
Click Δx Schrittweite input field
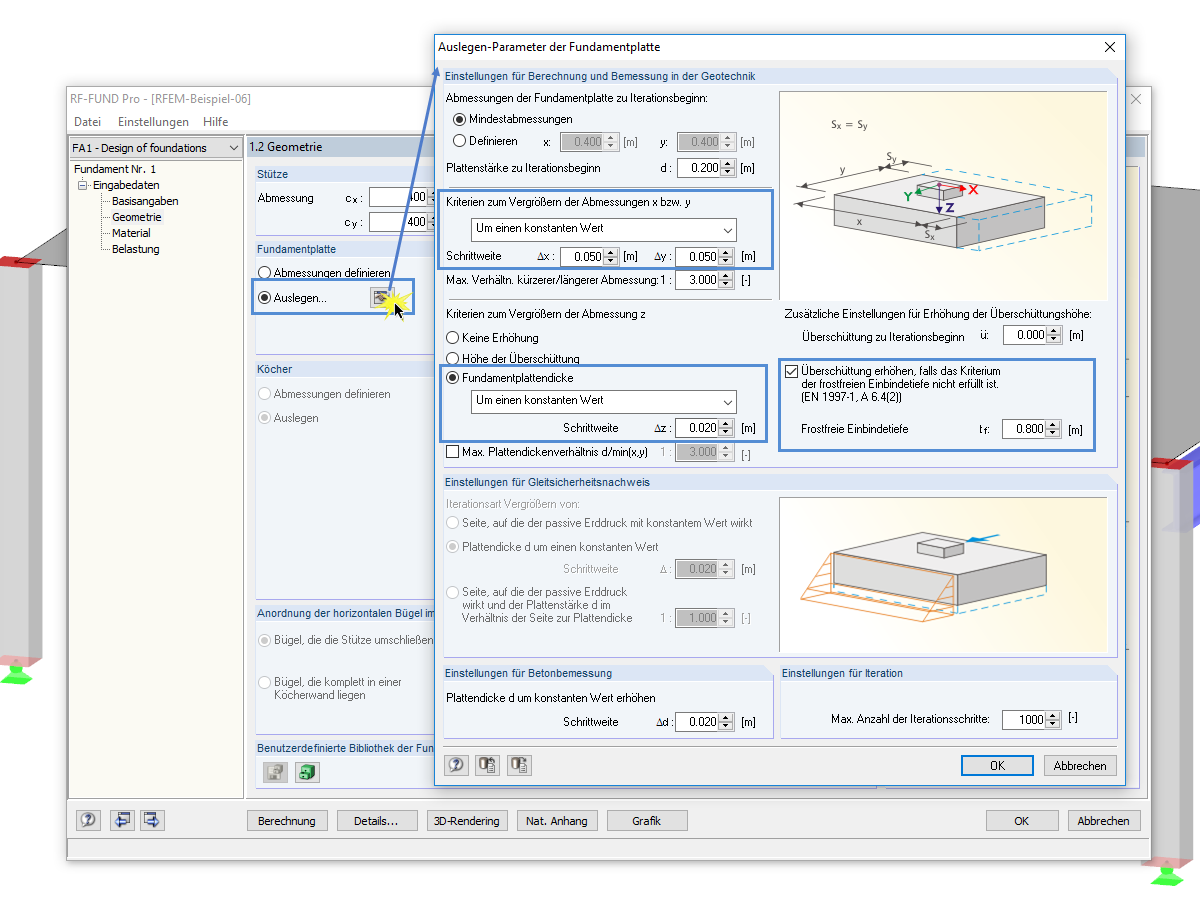pos(582,257)
